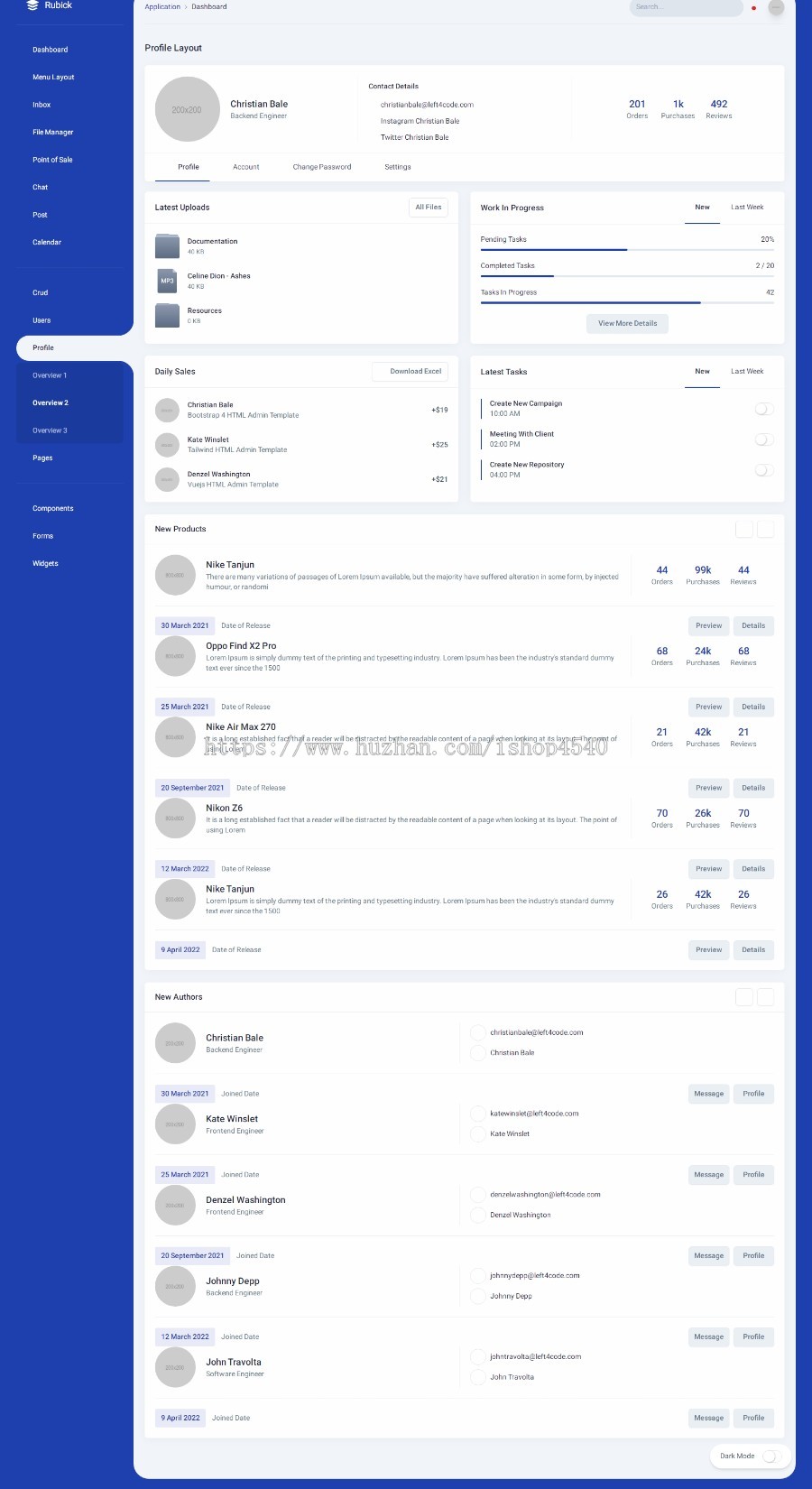Screen dimensions: 812x1489
Task: Download Excel for Daily Sales
Action: 411,372
